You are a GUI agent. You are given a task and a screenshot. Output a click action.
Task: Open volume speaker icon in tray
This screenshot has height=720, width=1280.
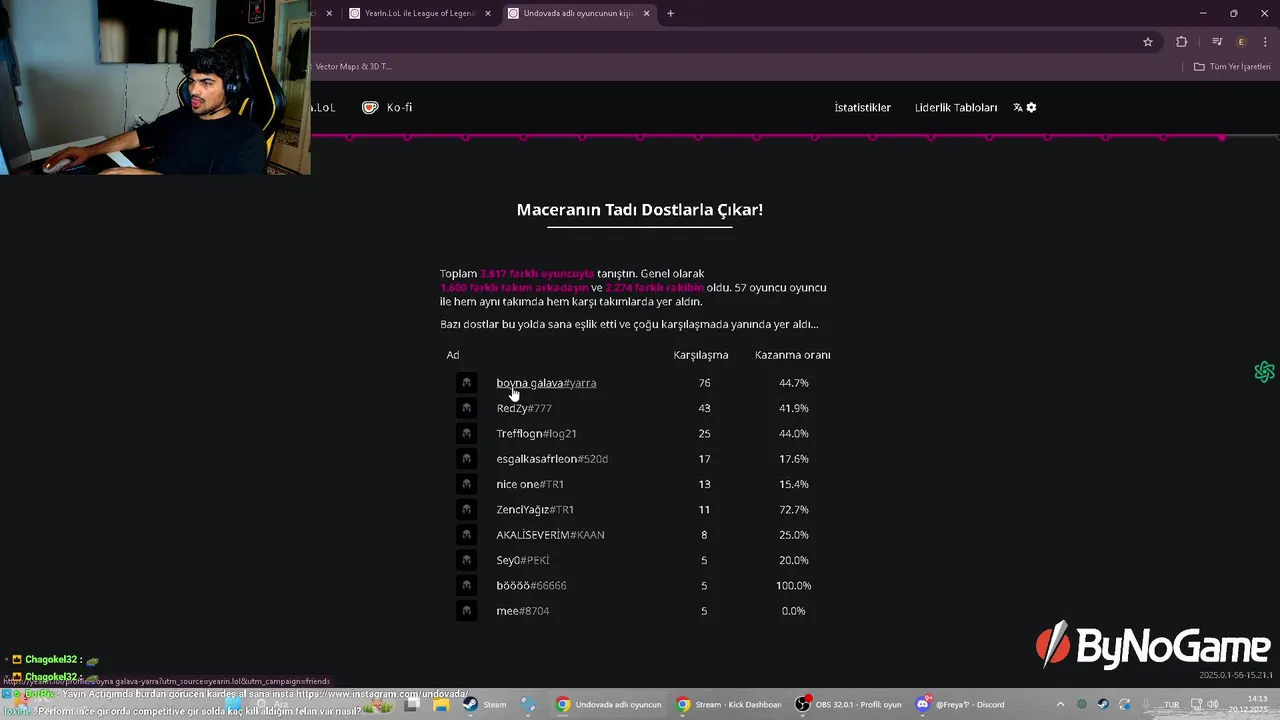click(1212, 704)
